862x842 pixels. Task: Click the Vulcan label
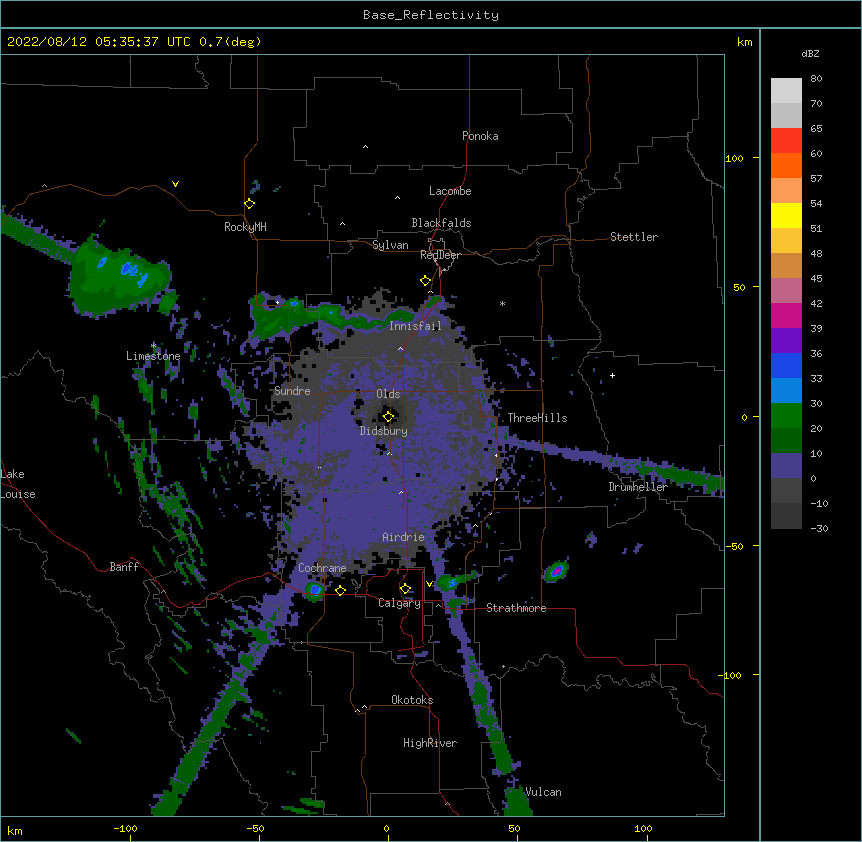coord(543,792)
